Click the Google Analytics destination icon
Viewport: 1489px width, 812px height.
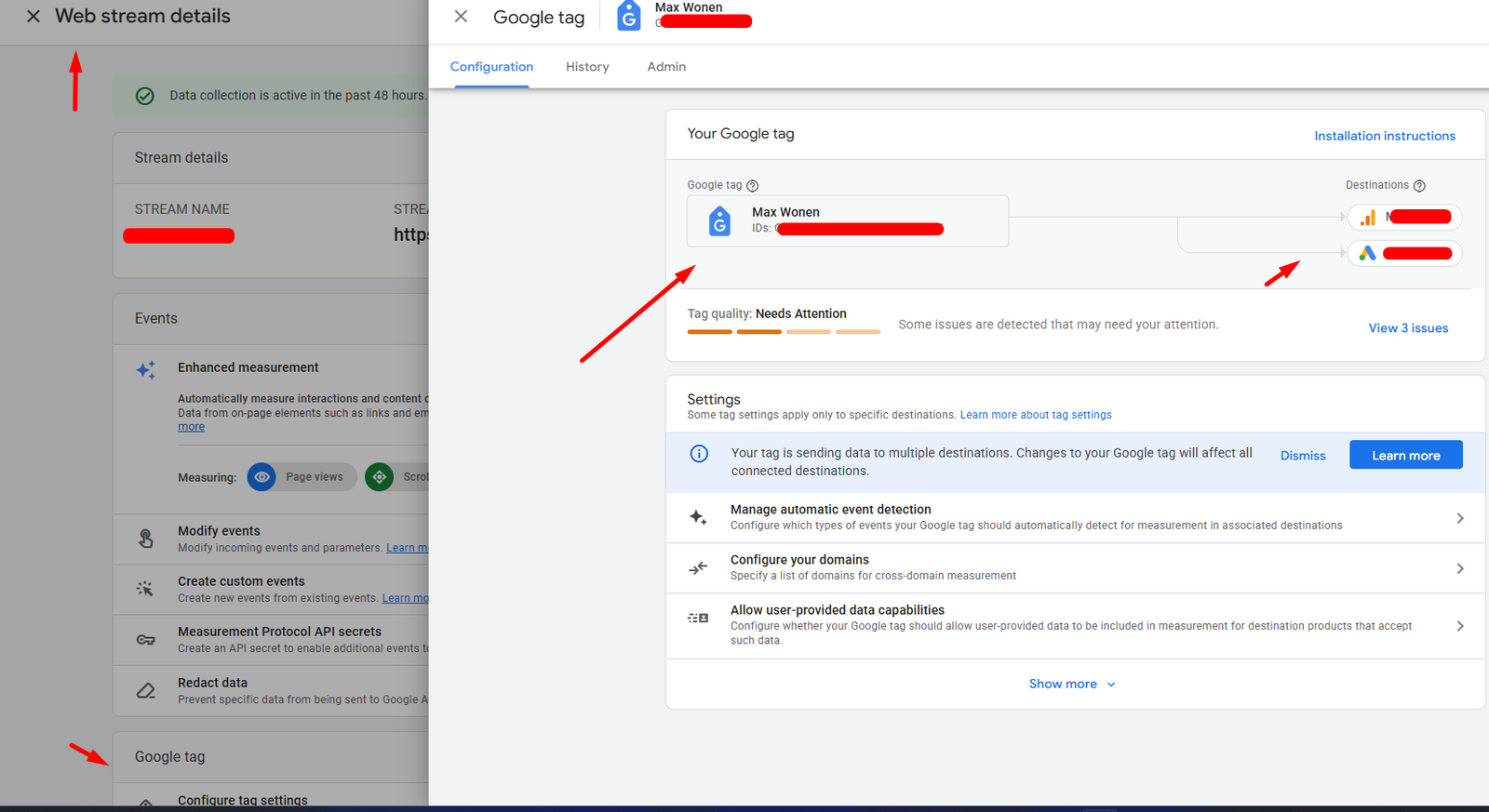[1368, 218]
